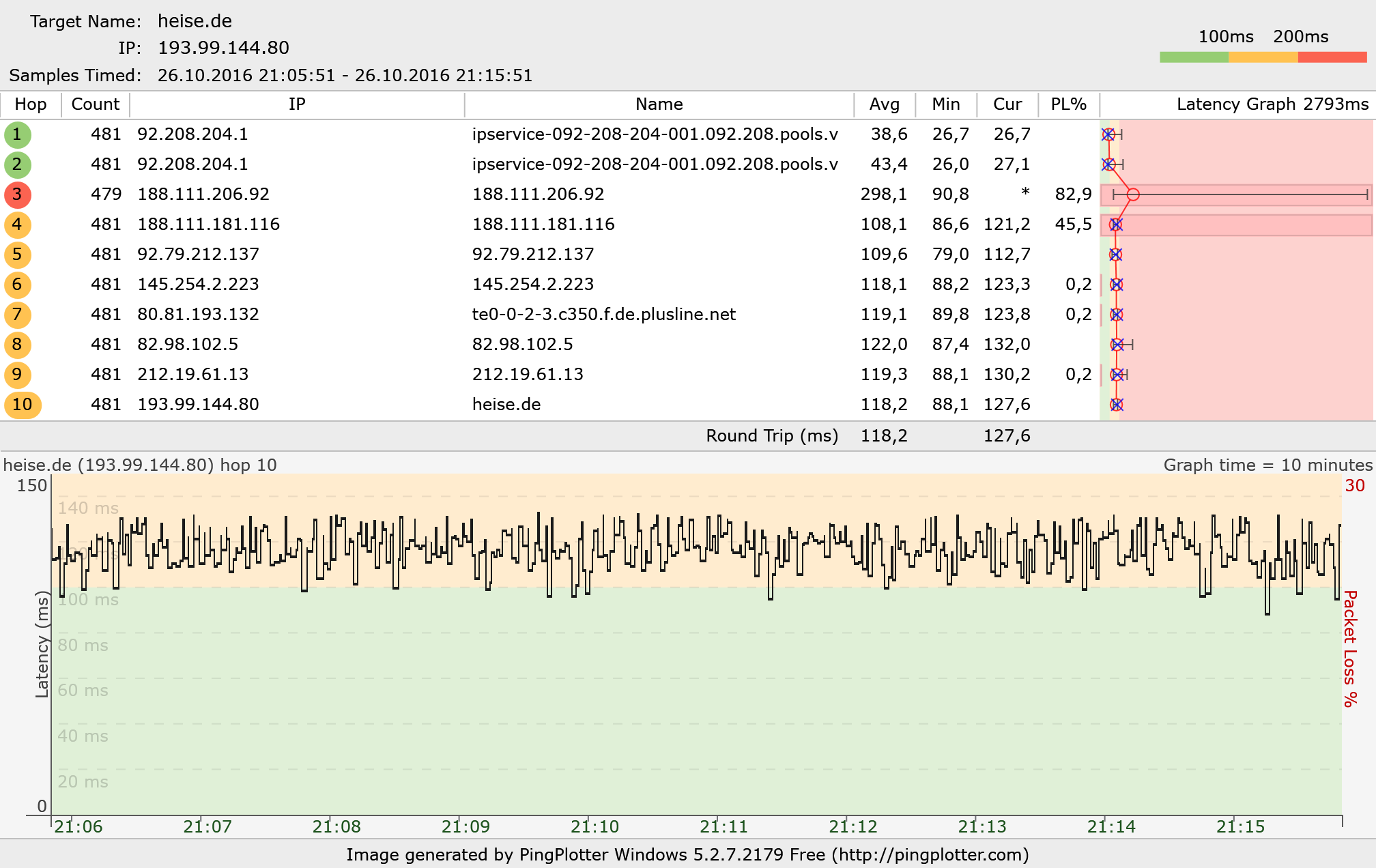Click IP address 188.111.181.116 in IP column
The height and width of the screenshot is (868, 1376).
[208, 225]
